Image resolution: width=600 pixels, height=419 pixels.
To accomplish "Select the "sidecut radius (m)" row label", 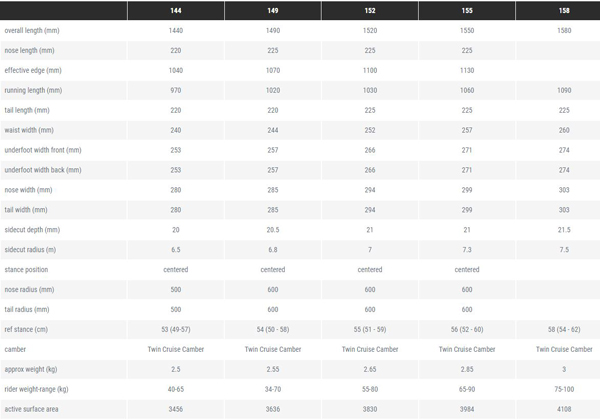I will click(33, 249).
